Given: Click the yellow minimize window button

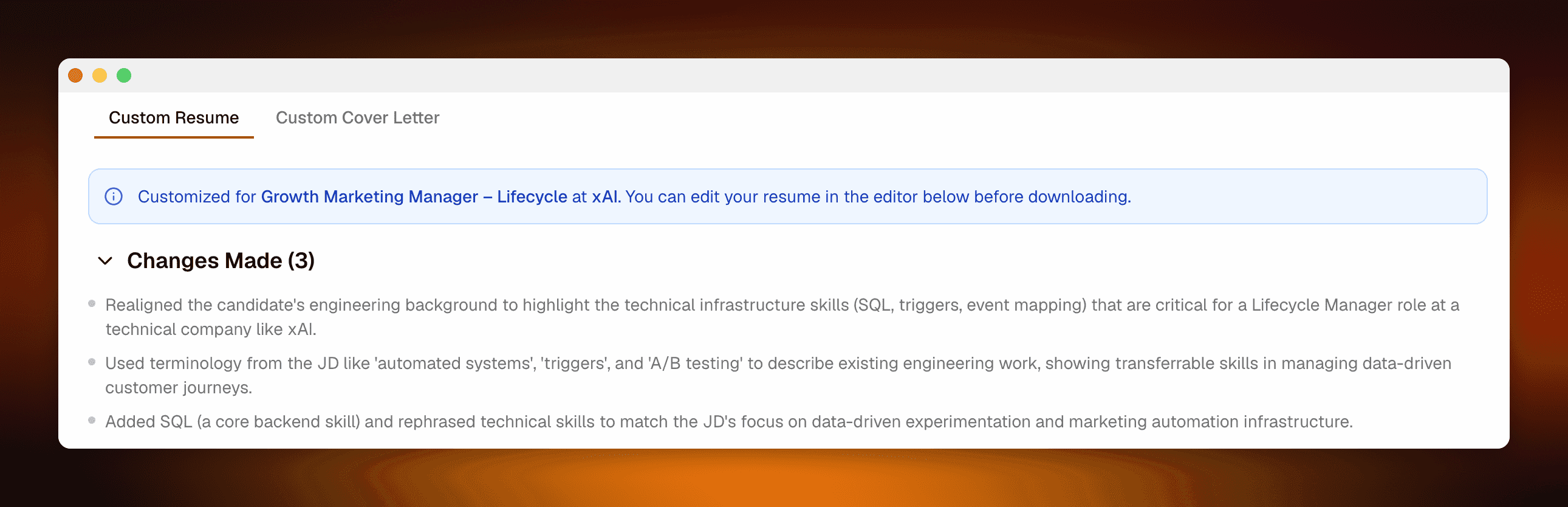Looking at the screenshot, I should pyautogui.click(x=100, y=75).
